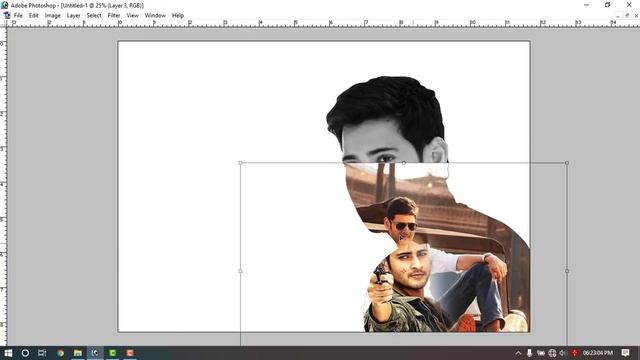The height and width of the screenshot is (360, 640).
Task: Open the Layer menu
Action: pyautogui.click(x=73, y=16)
